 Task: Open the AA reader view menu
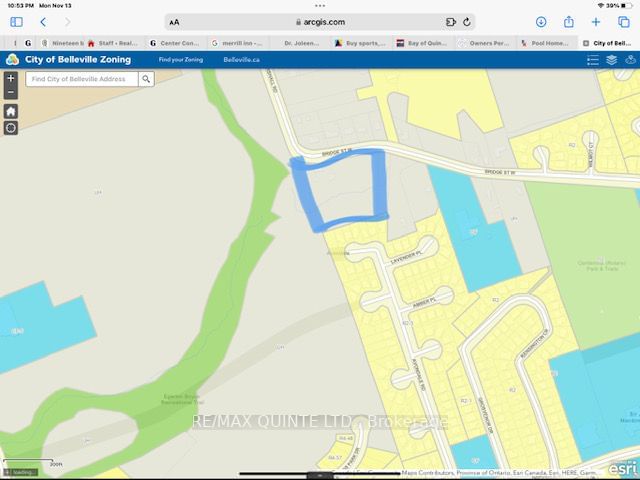click(x=175, y=21)
